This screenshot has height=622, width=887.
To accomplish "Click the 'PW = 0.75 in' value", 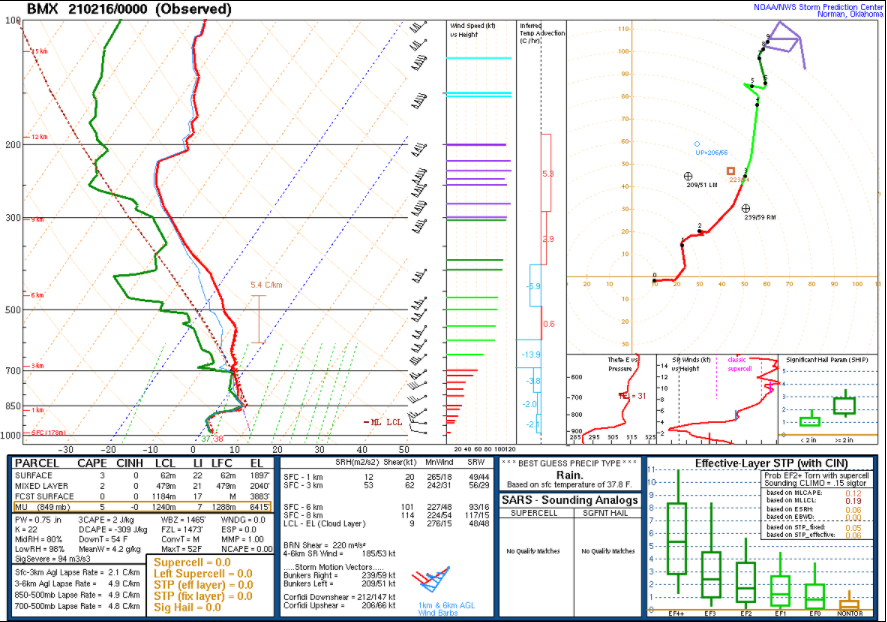I will coord(38,520).
